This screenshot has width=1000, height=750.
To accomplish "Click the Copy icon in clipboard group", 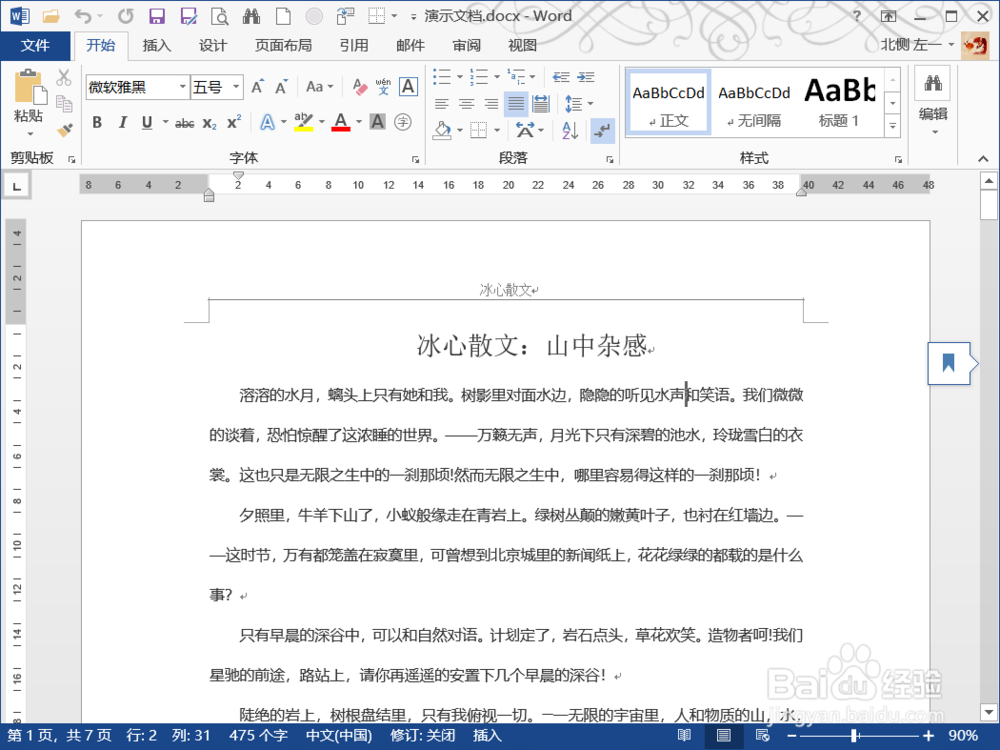I will (64, 103).
